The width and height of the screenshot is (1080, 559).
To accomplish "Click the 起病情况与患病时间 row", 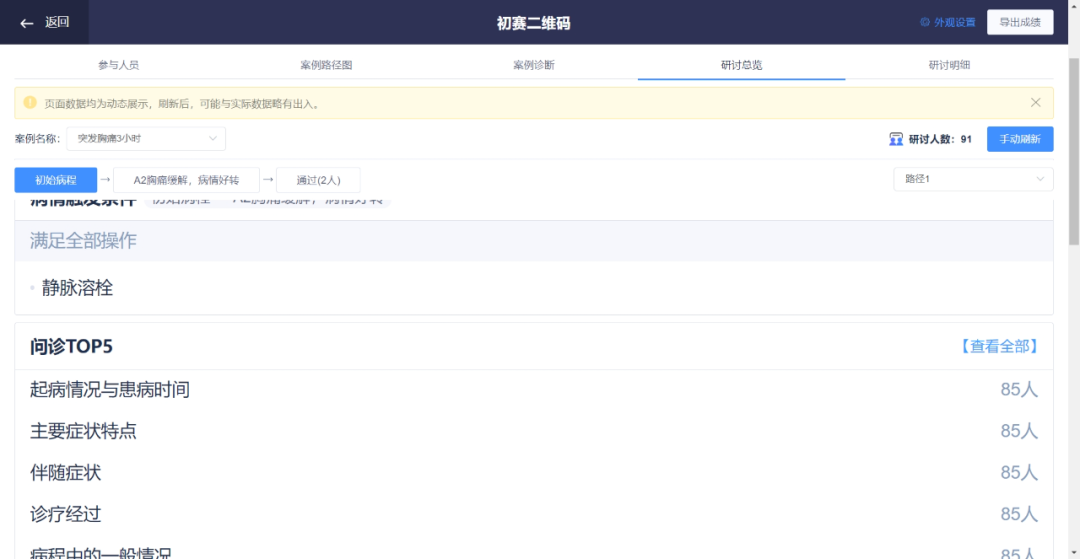I will coord(534,390).
